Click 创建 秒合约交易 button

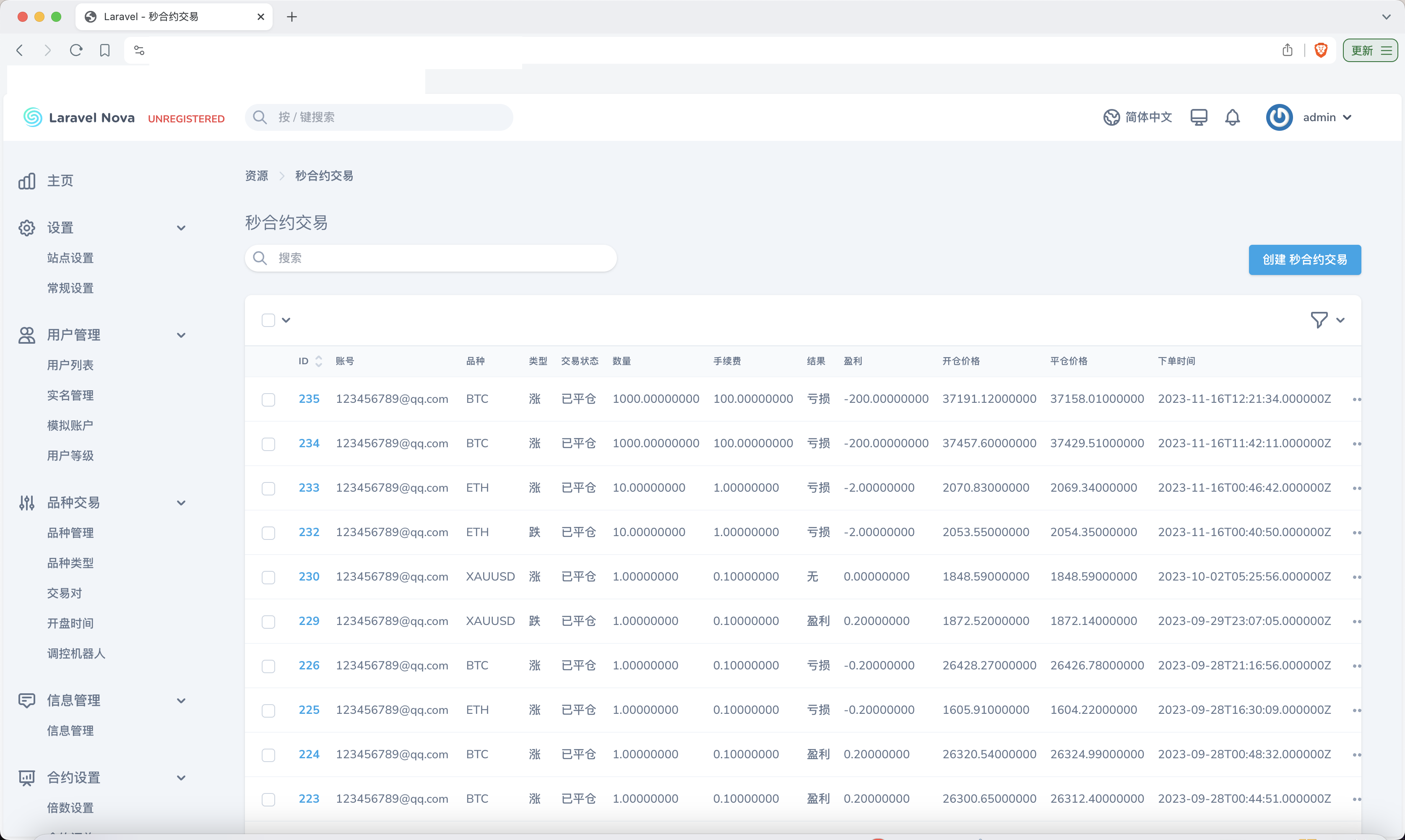1304,260
